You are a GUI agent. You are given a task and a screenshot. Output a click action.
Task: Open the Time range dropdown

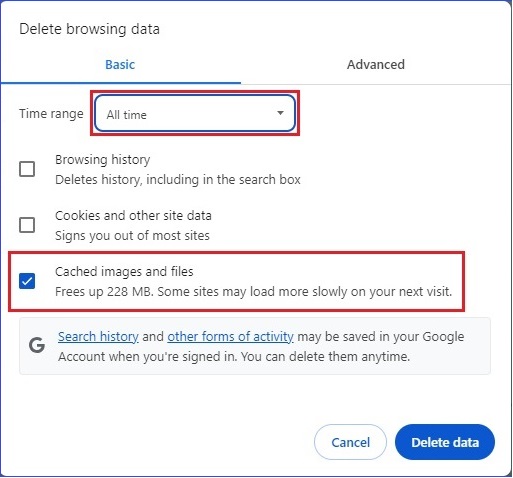tap(195, 113)
